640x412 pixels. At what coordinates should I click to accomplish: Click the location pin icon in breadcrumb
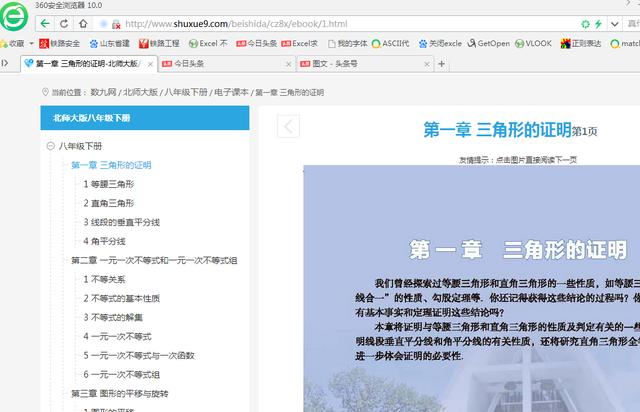pos(45,92)
